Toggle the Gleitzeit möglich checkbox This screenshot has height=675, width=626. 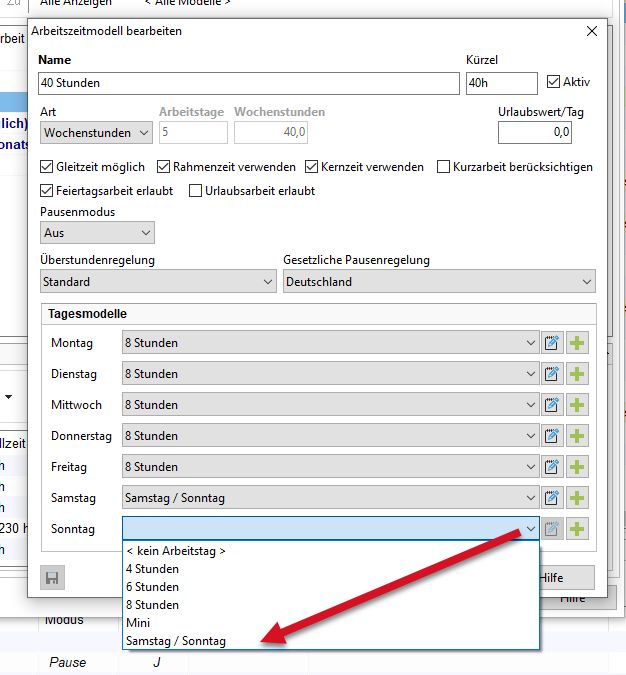[x=47, y=167]
